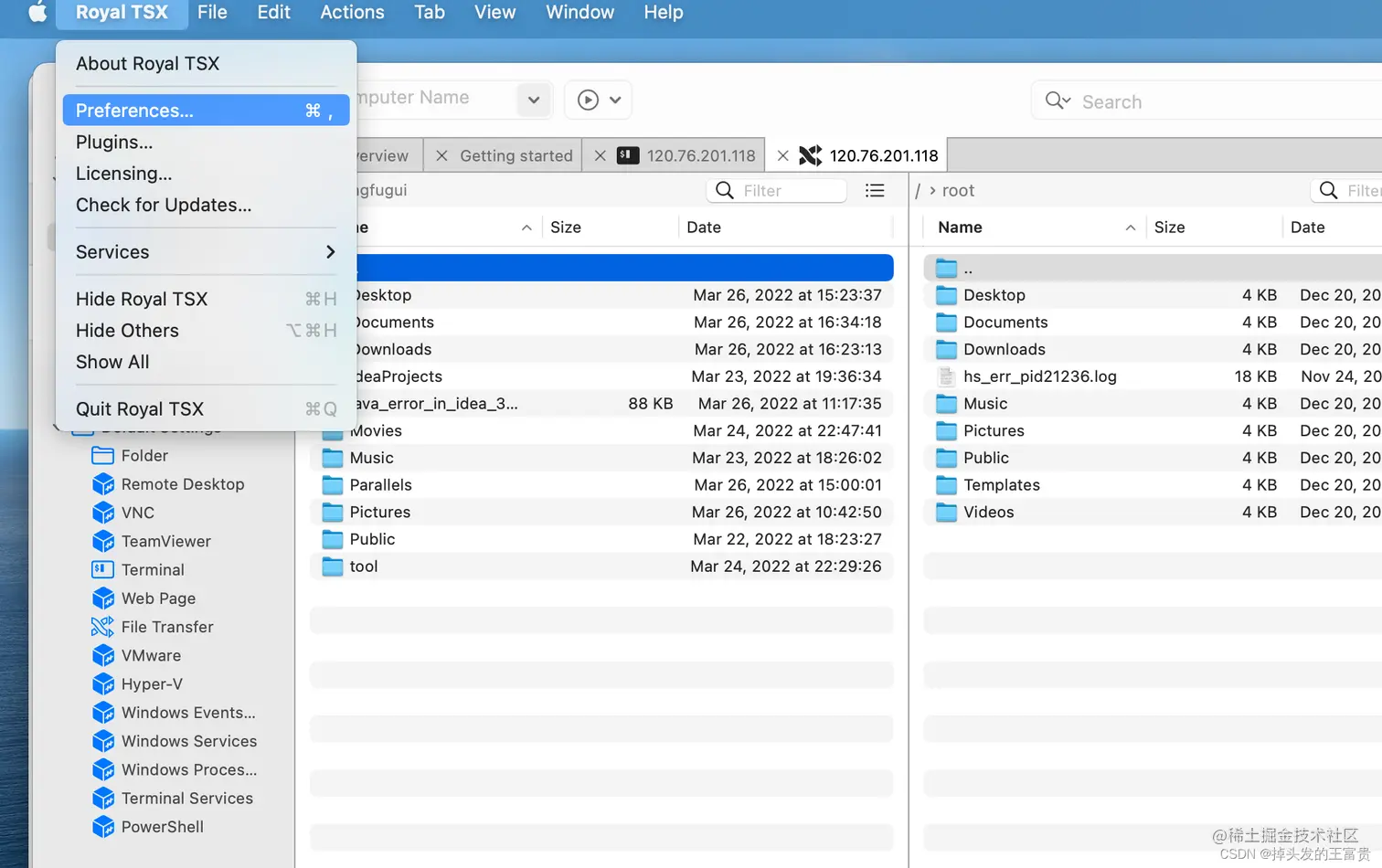The image size is (1382, 868).
Task: Click the Hyper-V icon
Action: (x=103, y=683)
